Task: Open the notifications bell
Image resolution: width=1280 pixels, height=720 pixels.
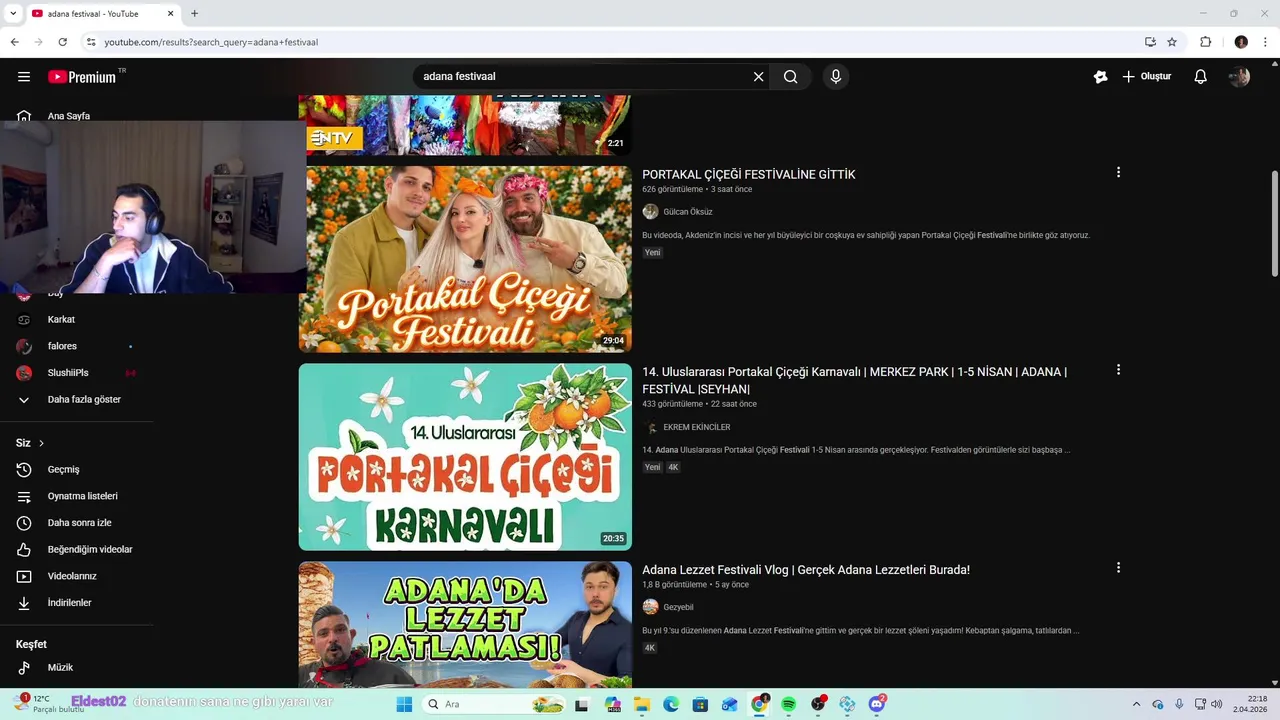Action: tap(1201, 77)
